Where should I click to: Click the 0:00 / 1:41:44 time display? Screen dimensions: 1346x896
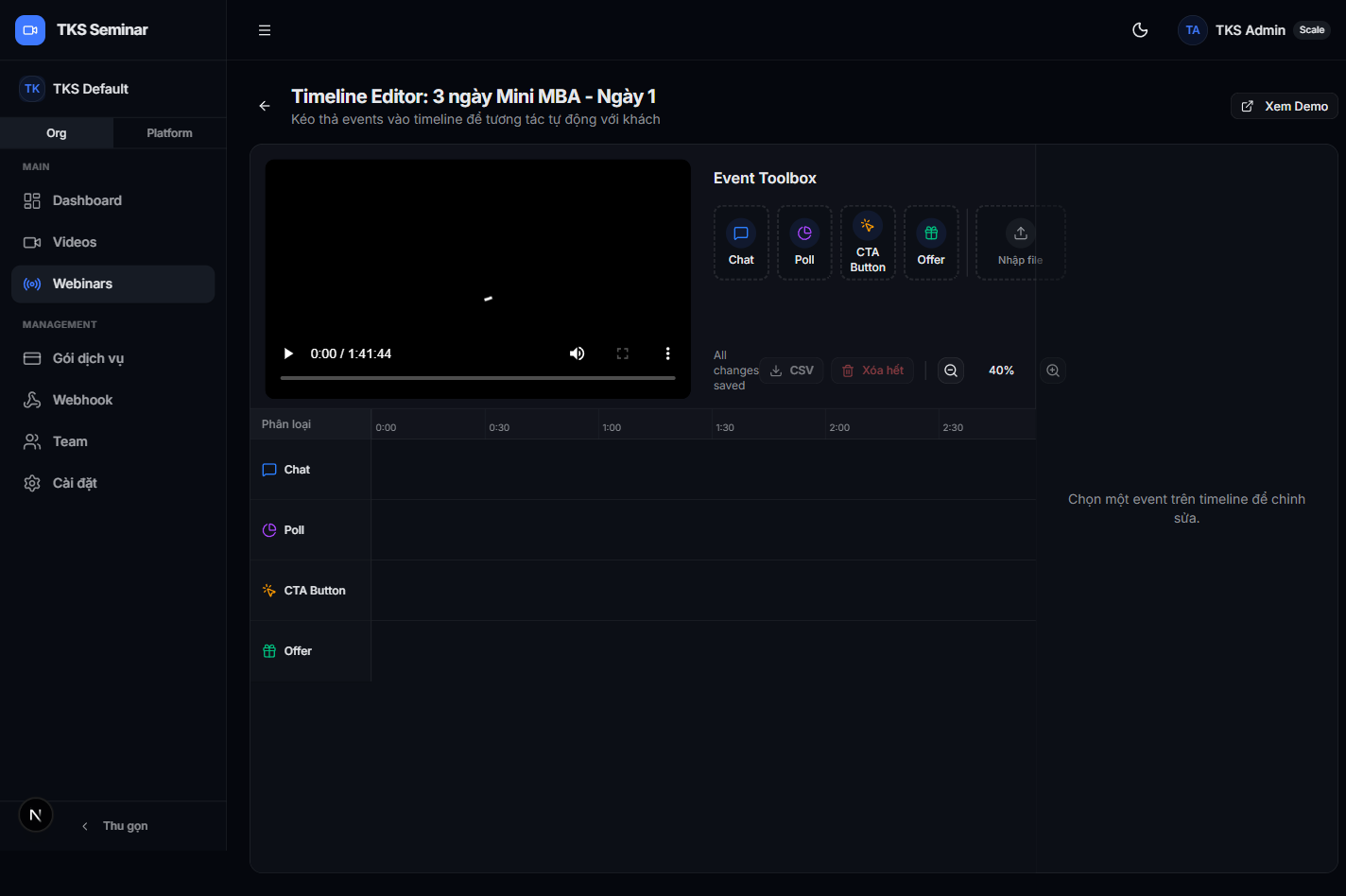point(351,353)
